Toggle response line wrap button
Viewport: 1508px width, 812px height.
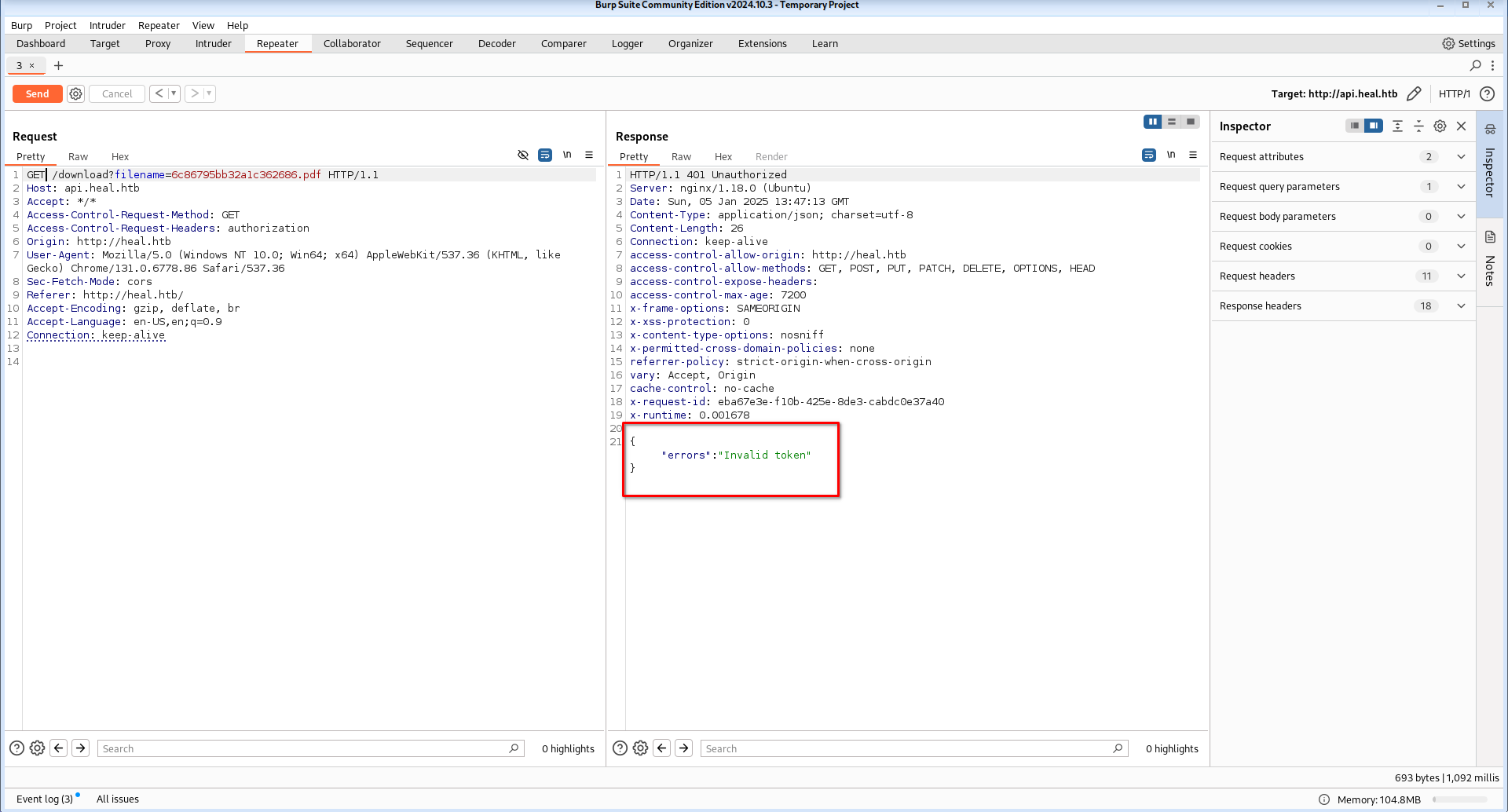pos(1149,155)
